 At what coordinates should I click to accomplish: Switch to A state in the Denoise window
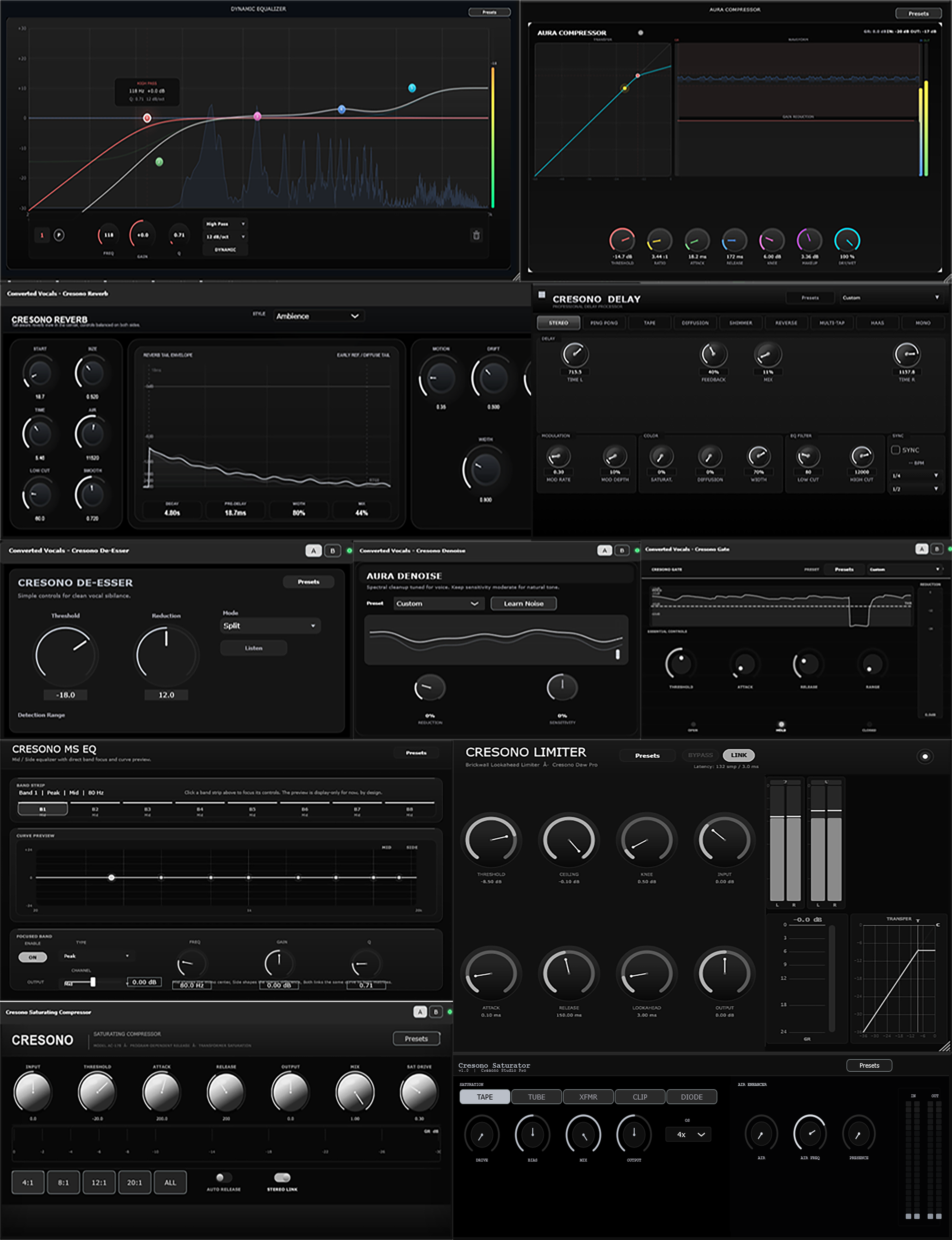605,550
